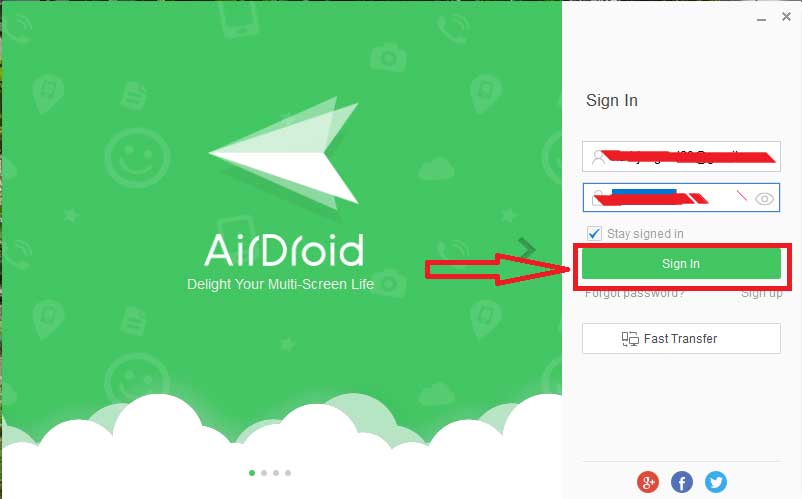The image size is (802, 499).
Task: Toggle password visibility with the eye icon
Action: [765, 198]
